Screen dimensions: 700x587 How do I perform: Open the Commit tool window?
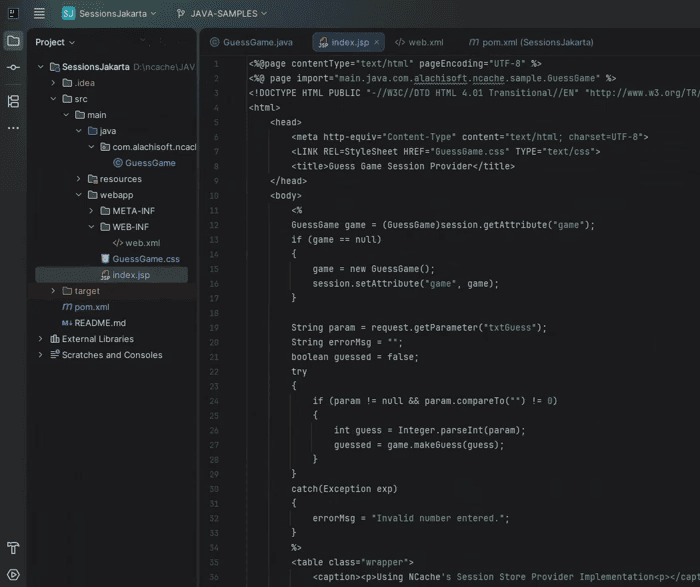point(13,67)
